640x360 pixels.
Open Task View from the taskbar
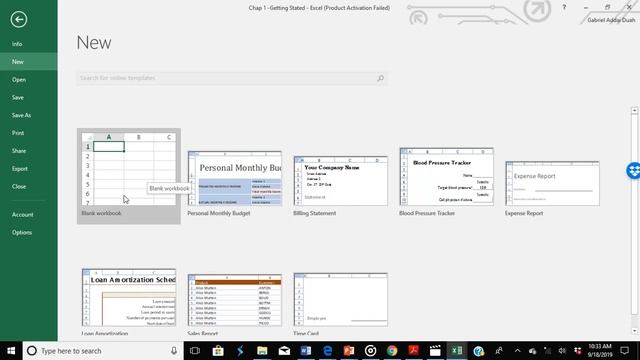(x=195, y=351)
